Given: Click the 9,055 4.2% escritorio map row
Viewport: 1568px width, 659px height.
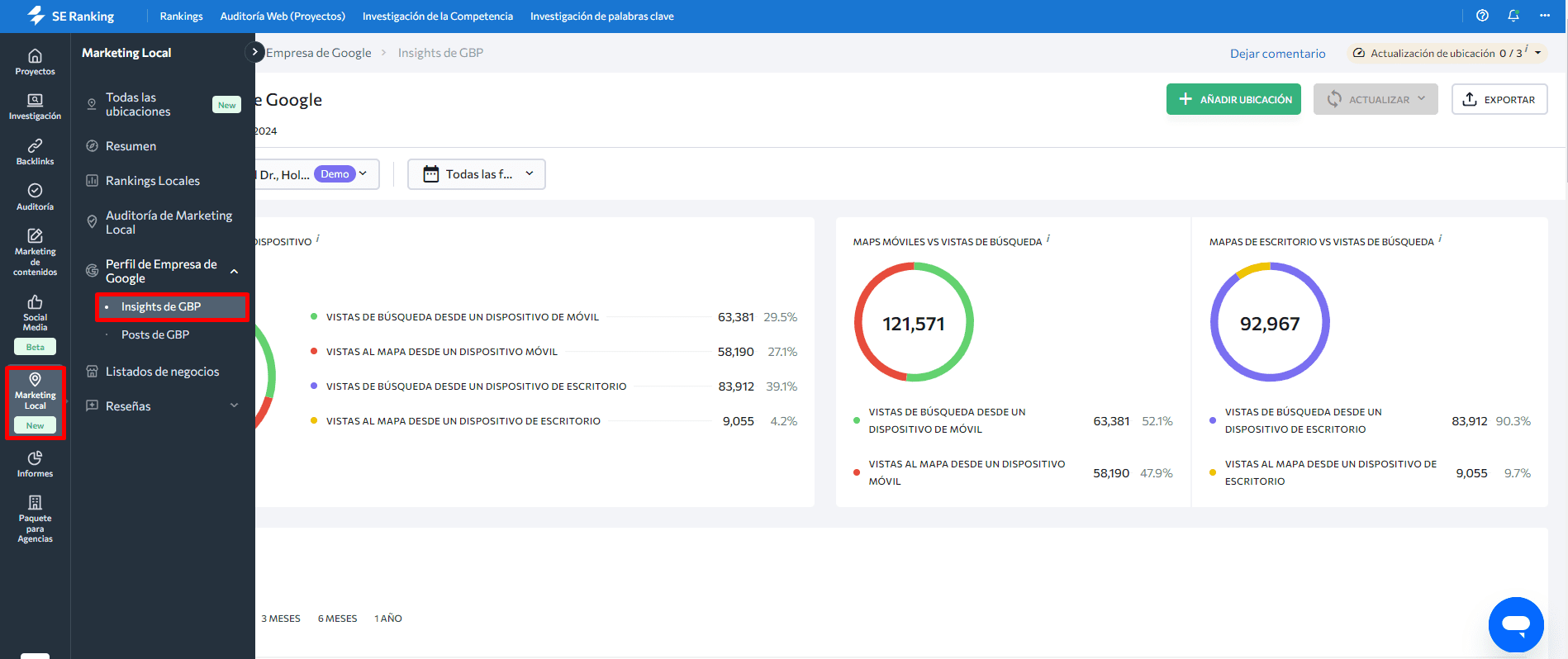Looking at the screenshot, I should tap(554, 421).
